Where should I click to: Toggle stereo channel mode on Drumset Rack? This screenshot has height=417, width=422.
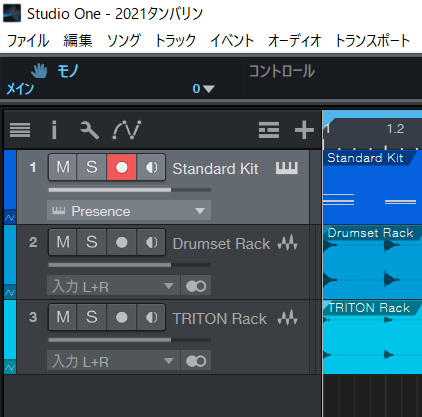196,286
